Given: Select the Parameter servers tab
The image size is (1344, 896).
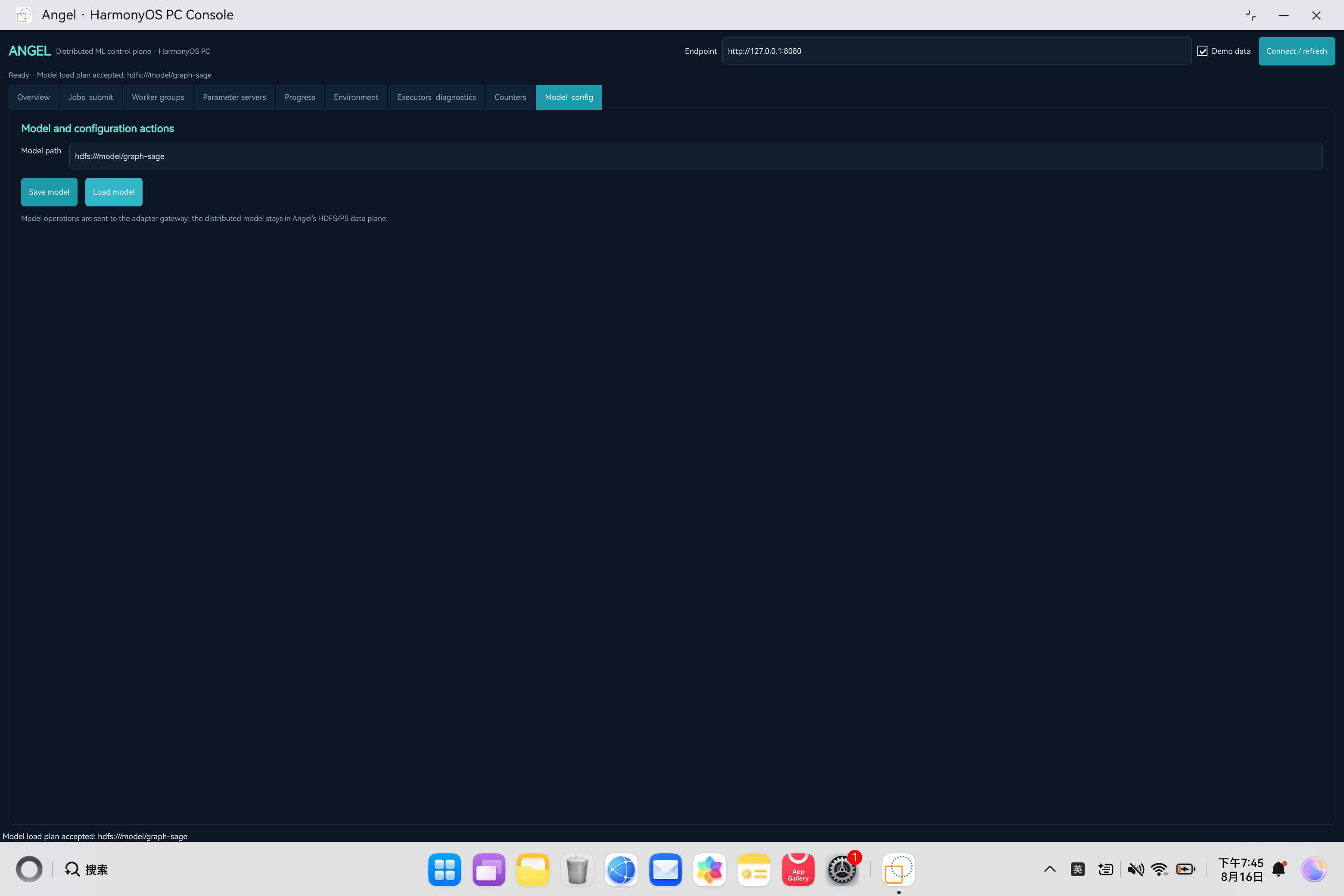Looking at the screenshot, I should pos(234,97).
